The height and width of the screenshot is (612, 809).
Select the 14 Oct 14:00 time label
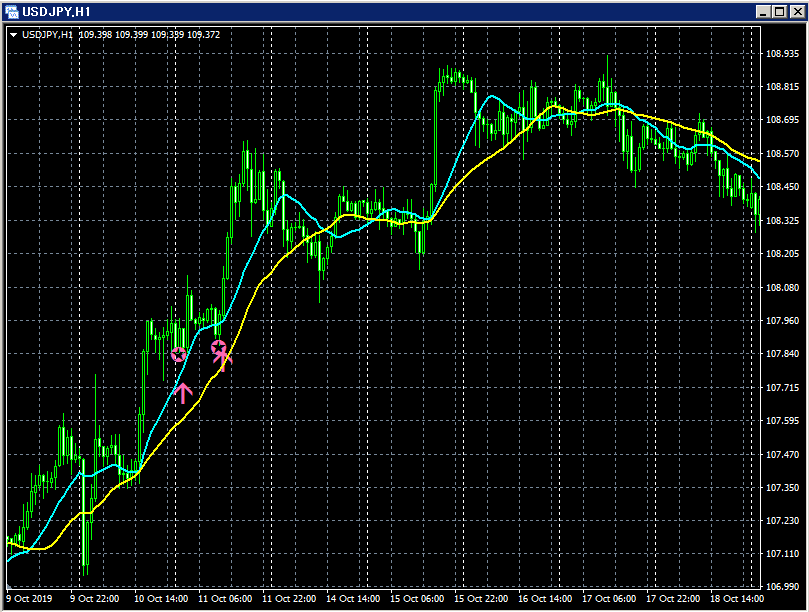353,599
